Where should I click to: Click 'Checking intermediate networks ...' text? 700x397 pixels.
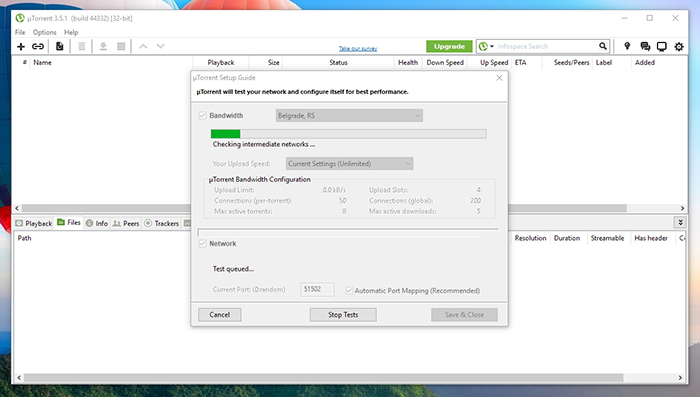[263, 144]
